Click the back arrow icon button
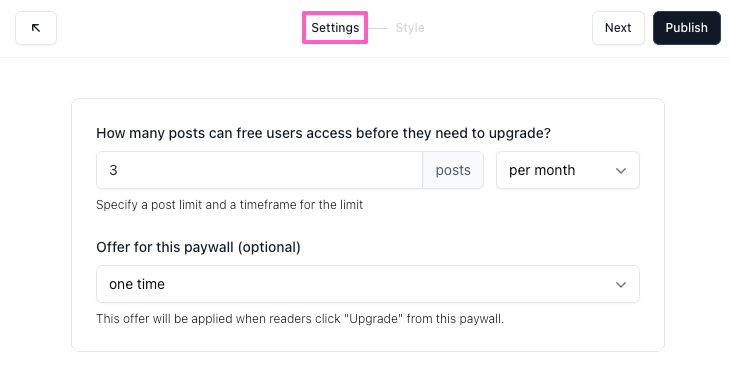Screen dimensions: 730x371 click(36, 28)
